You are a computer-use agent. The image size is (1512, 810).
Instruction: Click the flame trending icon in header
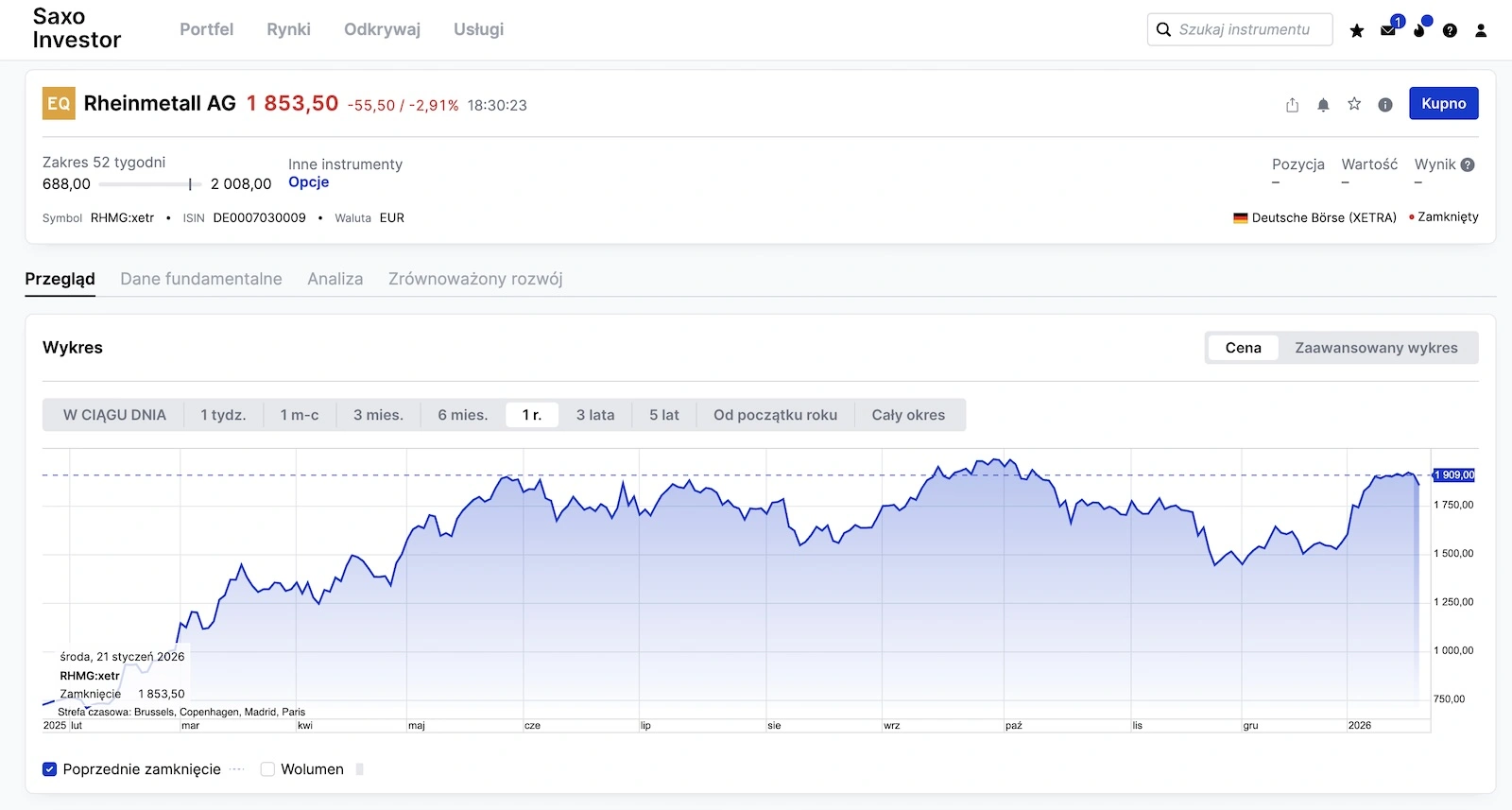[1419, 30]
